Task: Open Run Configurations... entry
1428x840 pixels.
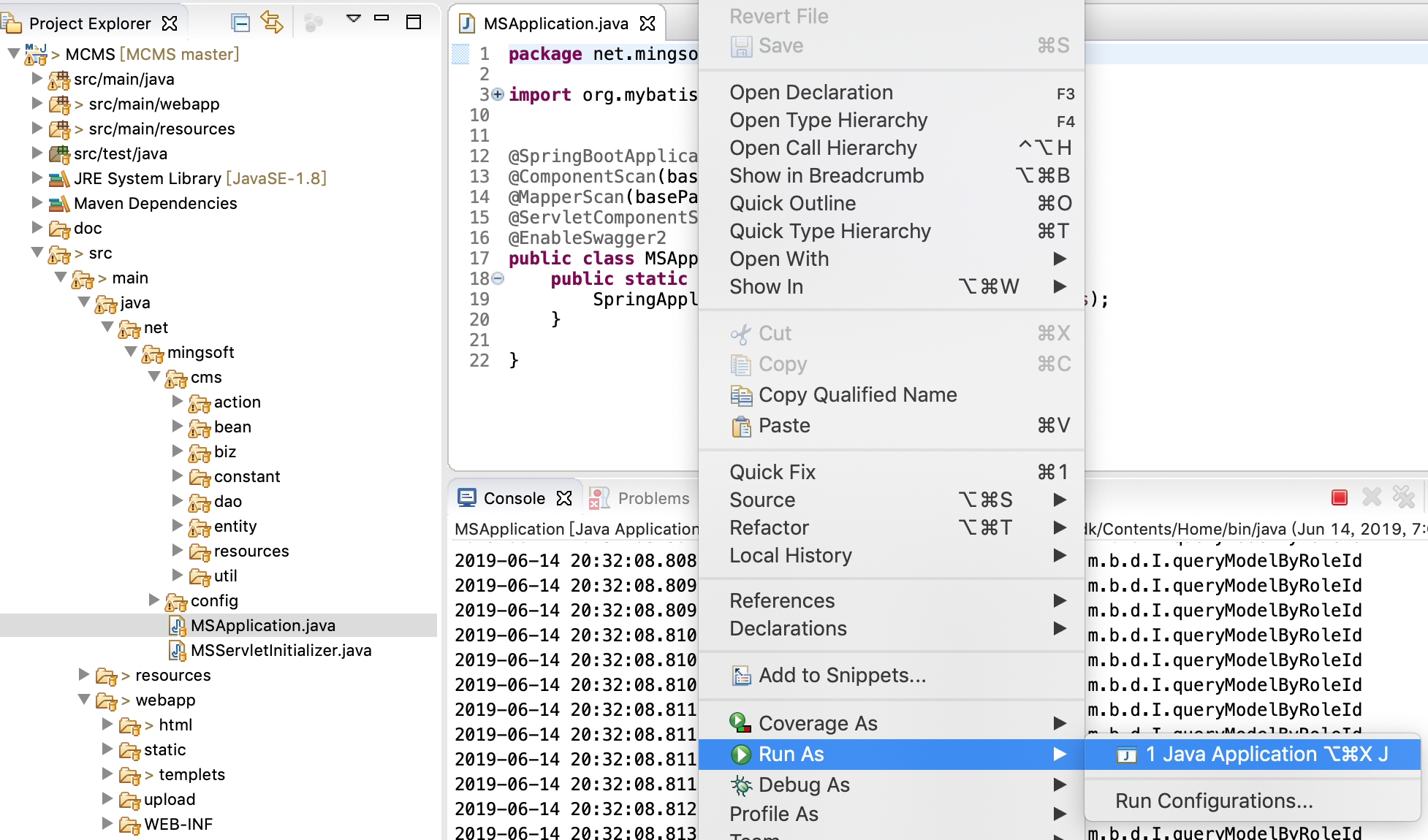Action: (1214, 801)
